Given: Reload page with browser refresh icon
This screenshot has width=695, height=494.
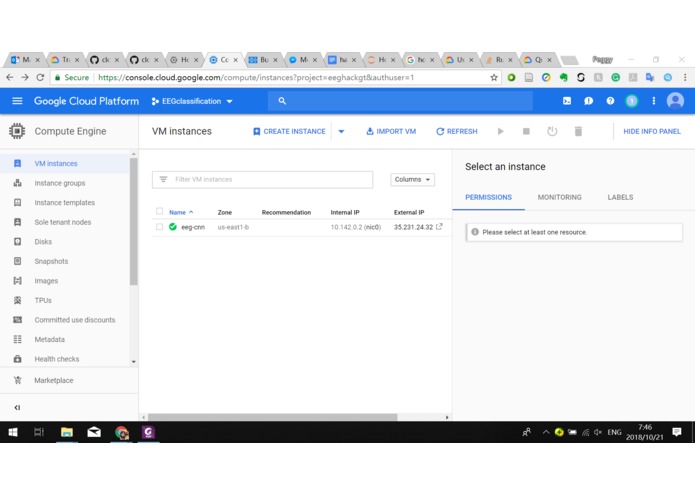Looking at the screenshot, I should [40, 78].
